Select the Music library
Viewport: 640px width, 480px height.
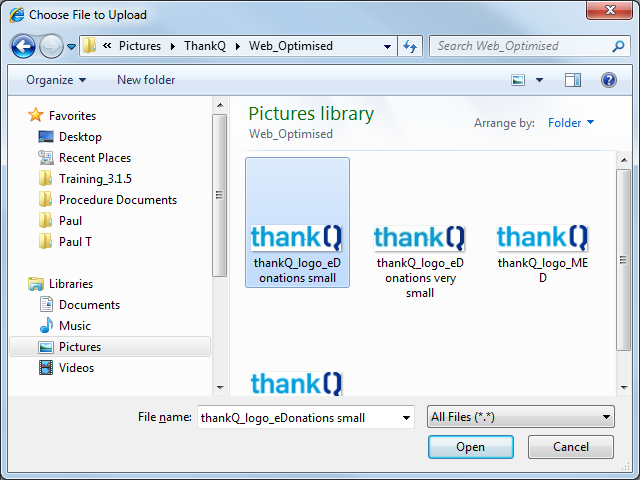point(75,326)
